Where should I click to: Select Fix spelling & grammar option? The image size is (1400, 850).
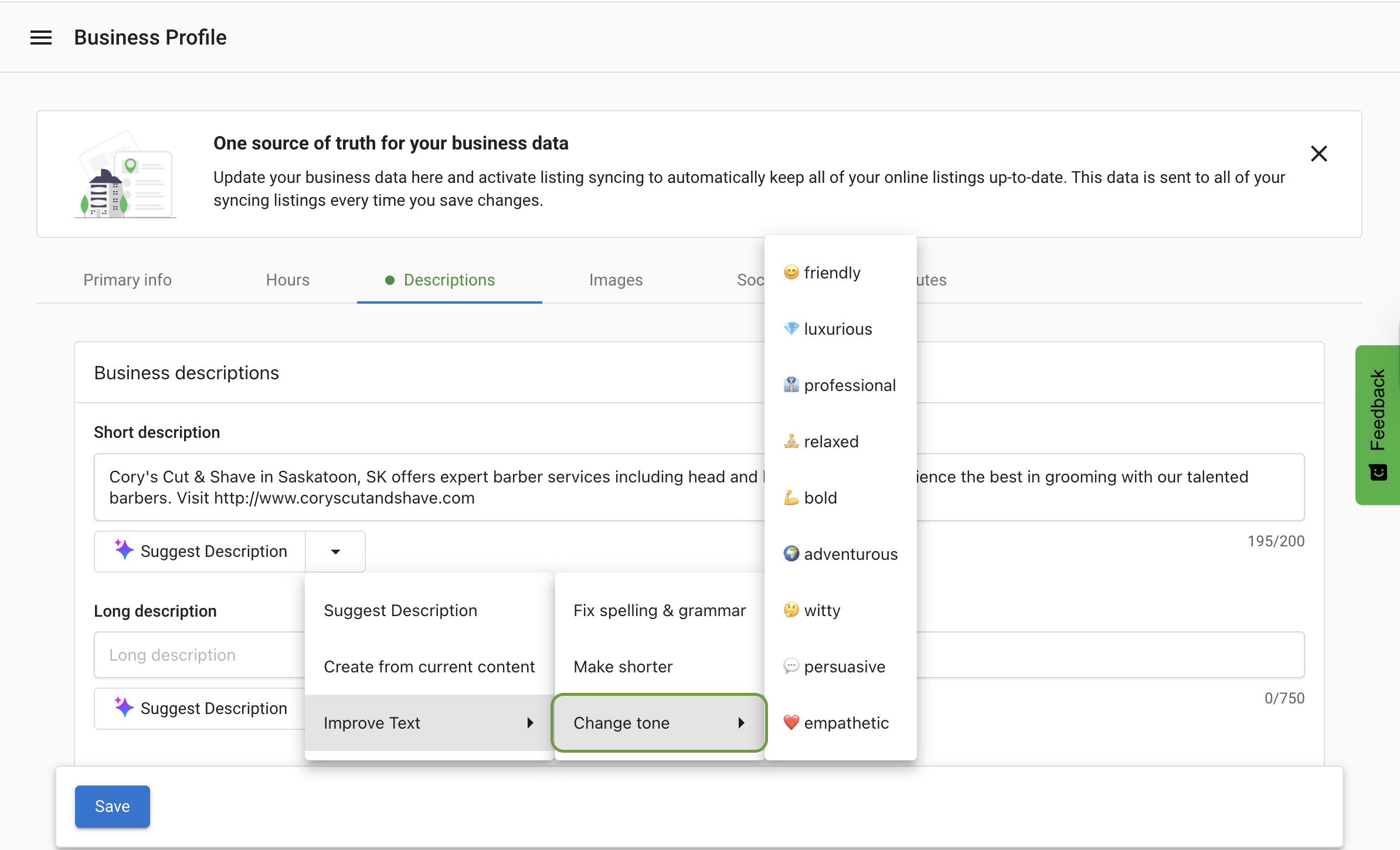pyautogui.click(x=659, y=610)
